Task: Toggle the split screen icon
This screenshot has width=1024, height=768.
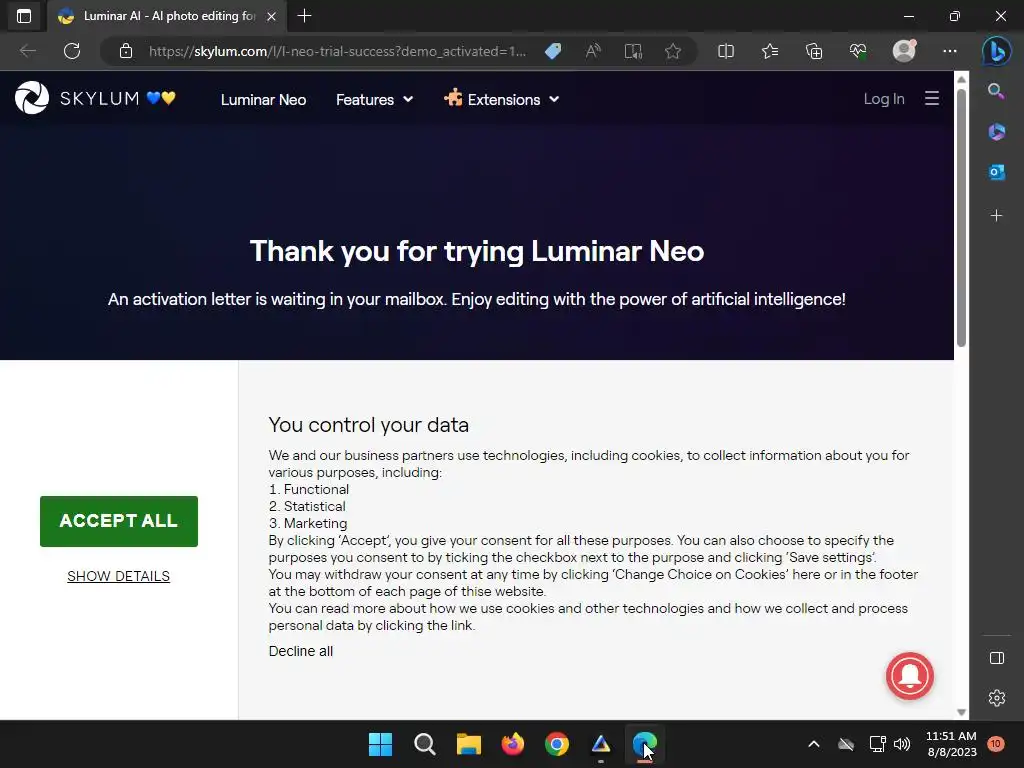Action: 726,51
